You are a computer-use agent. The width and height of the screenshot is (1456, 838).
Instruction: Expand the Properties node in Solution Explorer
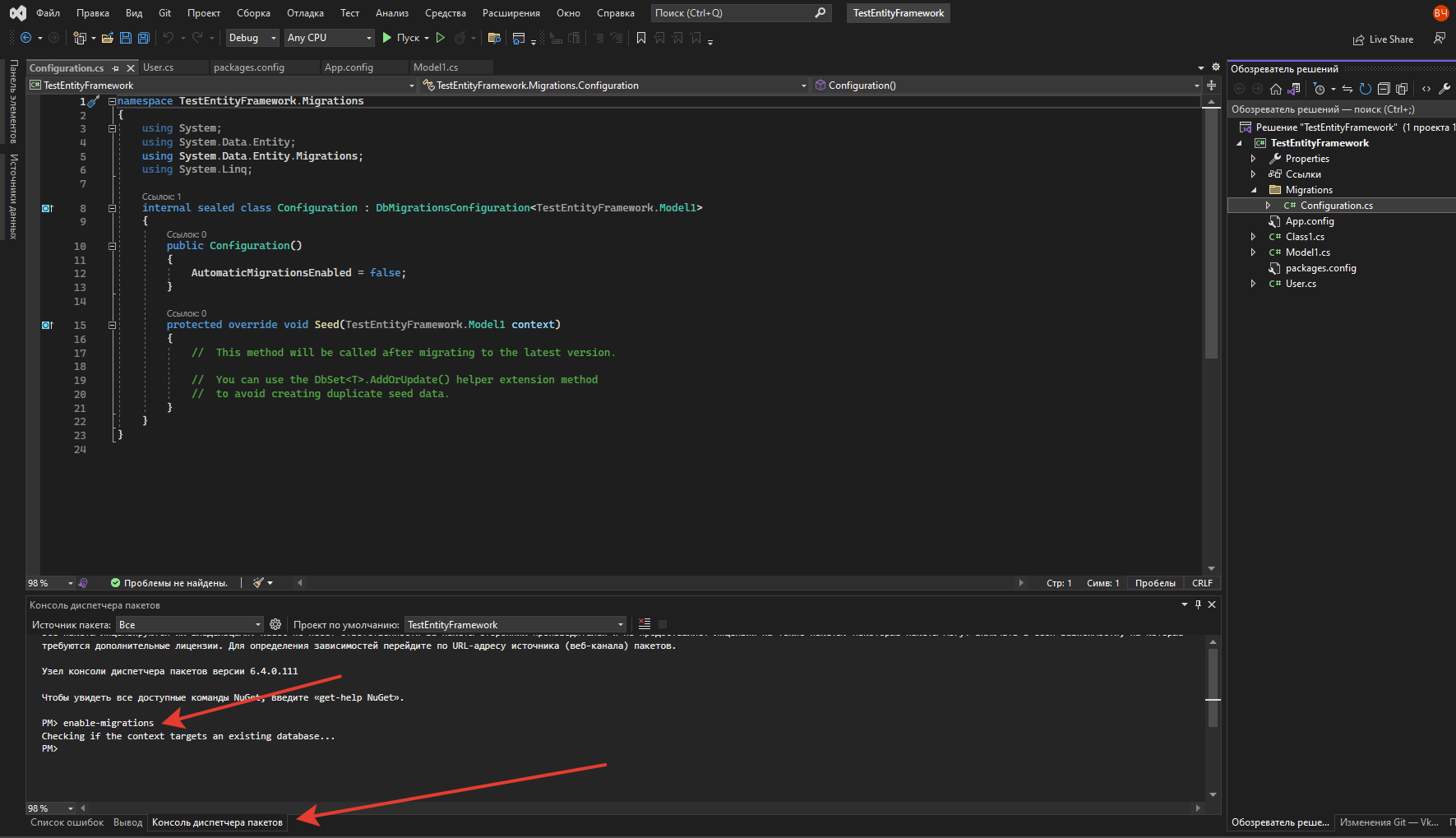[x=1253, y=159]
